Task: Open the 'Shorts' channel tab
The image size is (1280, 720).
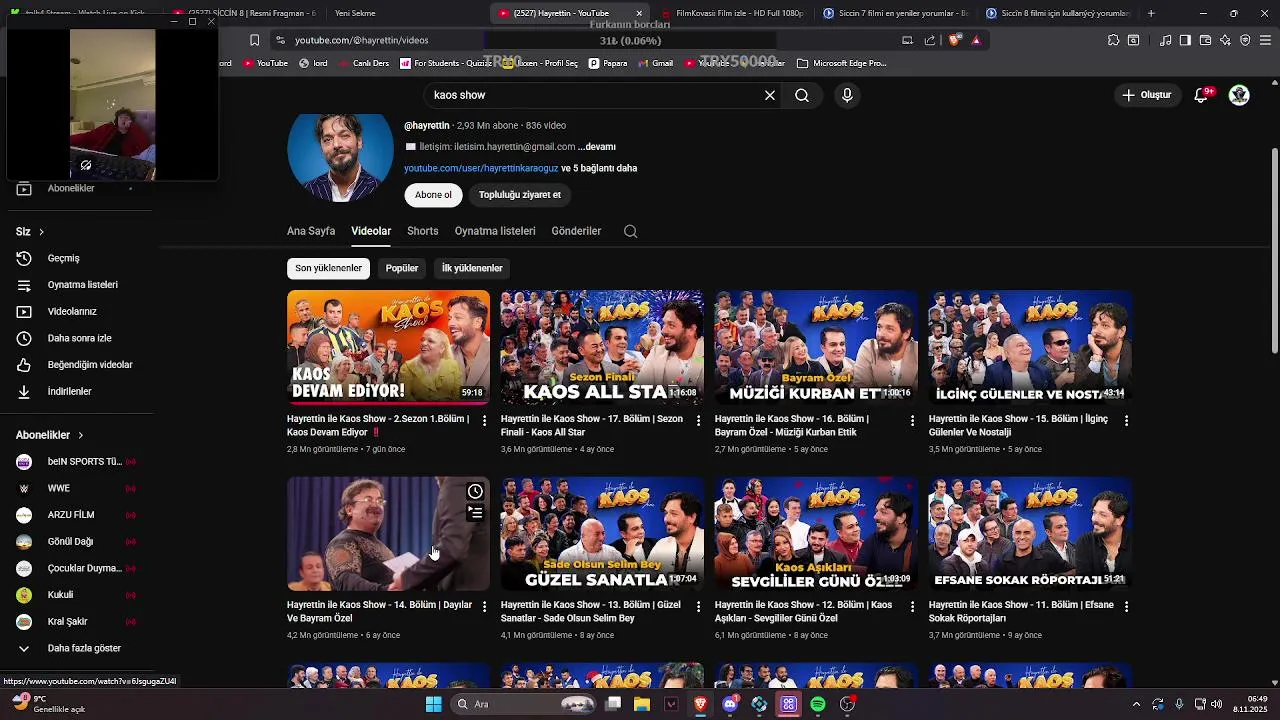Action: pos(422,231)
